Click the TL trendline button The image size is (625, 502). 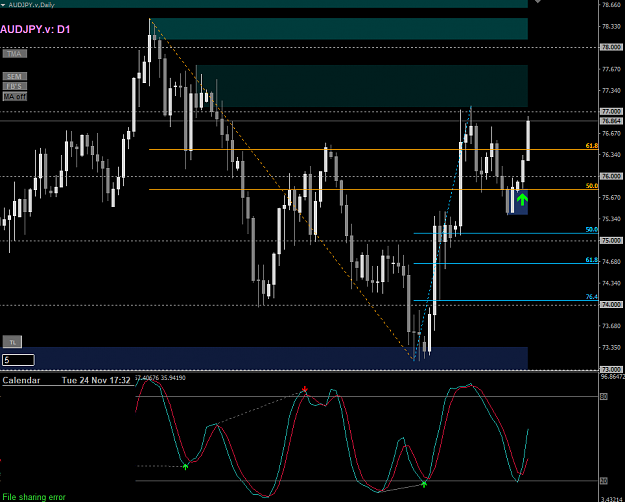point(12,342)
